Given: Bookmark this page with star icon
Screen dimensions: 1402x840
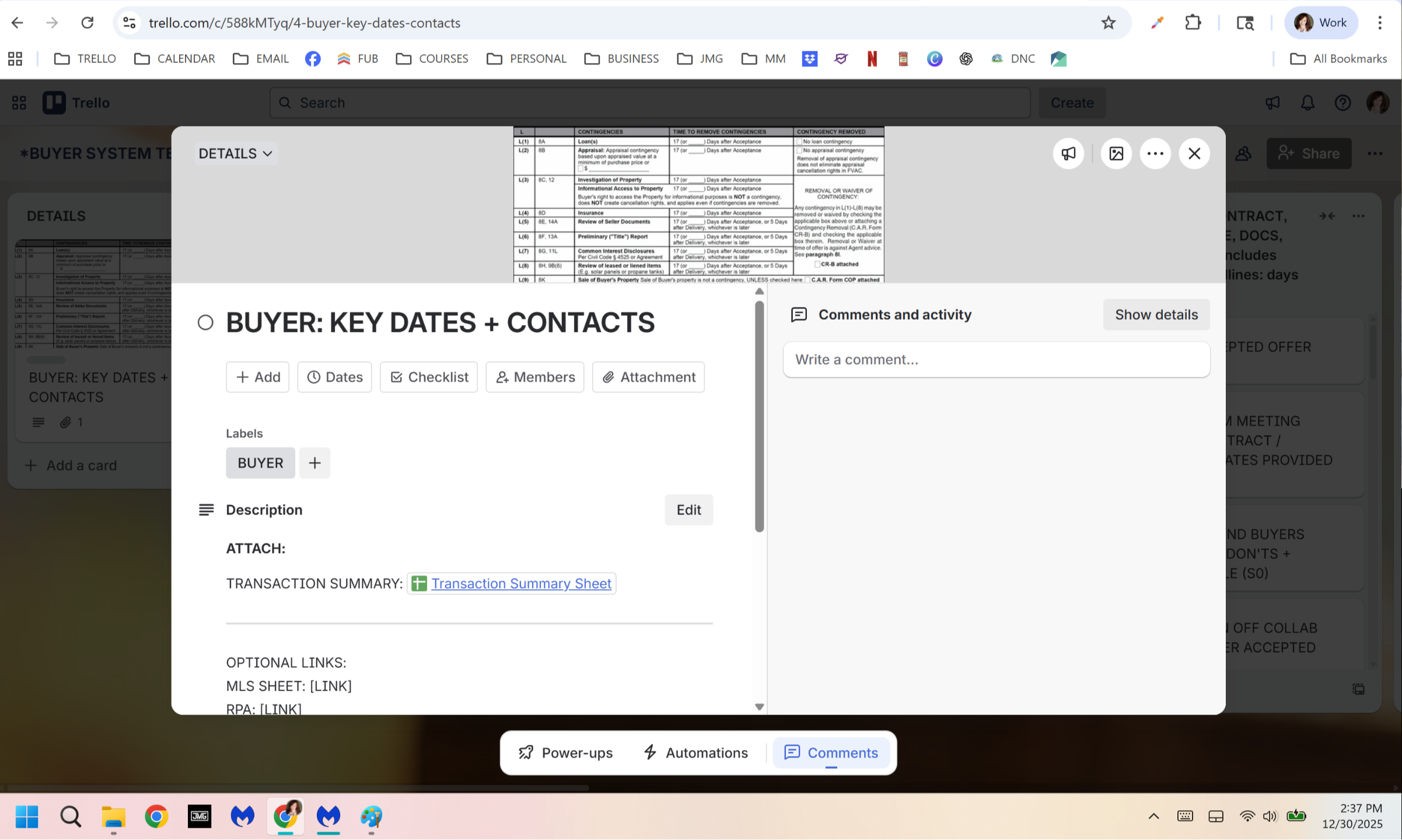Looking at the screenshot, I should pos(1108,23).
